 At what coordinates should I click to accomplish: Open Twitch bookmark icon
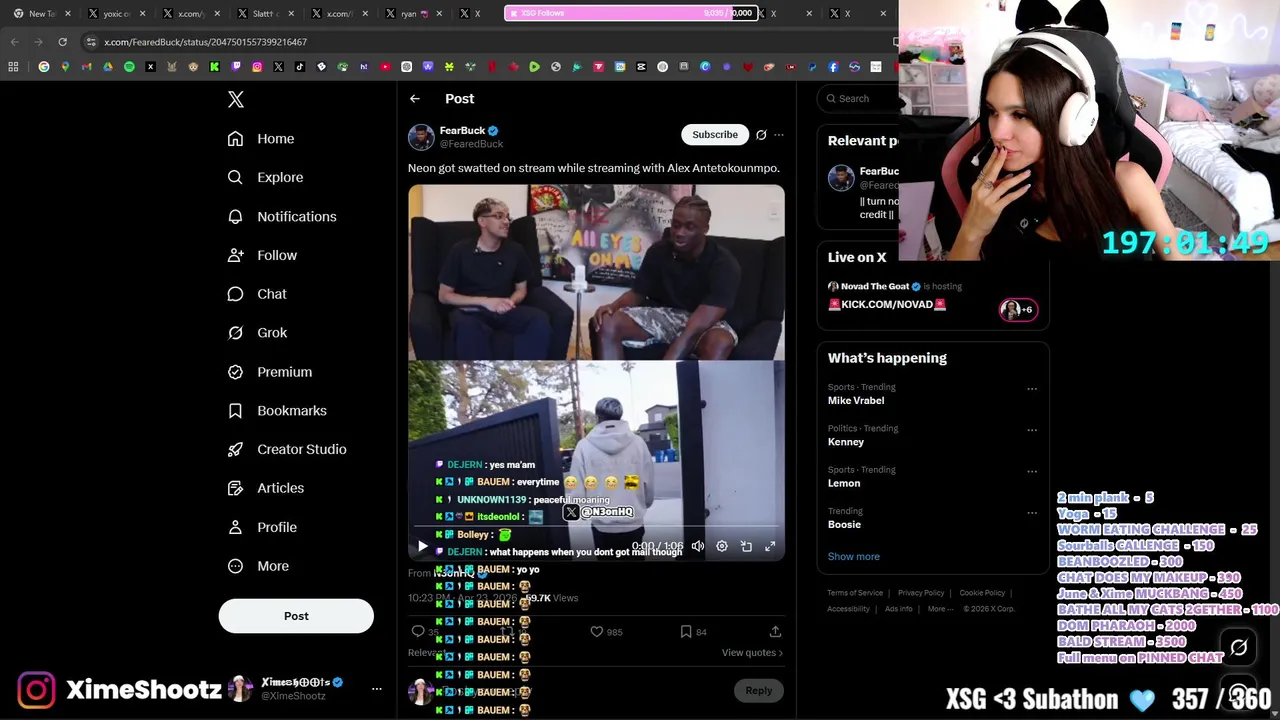pyautogui.click(x=236, y=67)
